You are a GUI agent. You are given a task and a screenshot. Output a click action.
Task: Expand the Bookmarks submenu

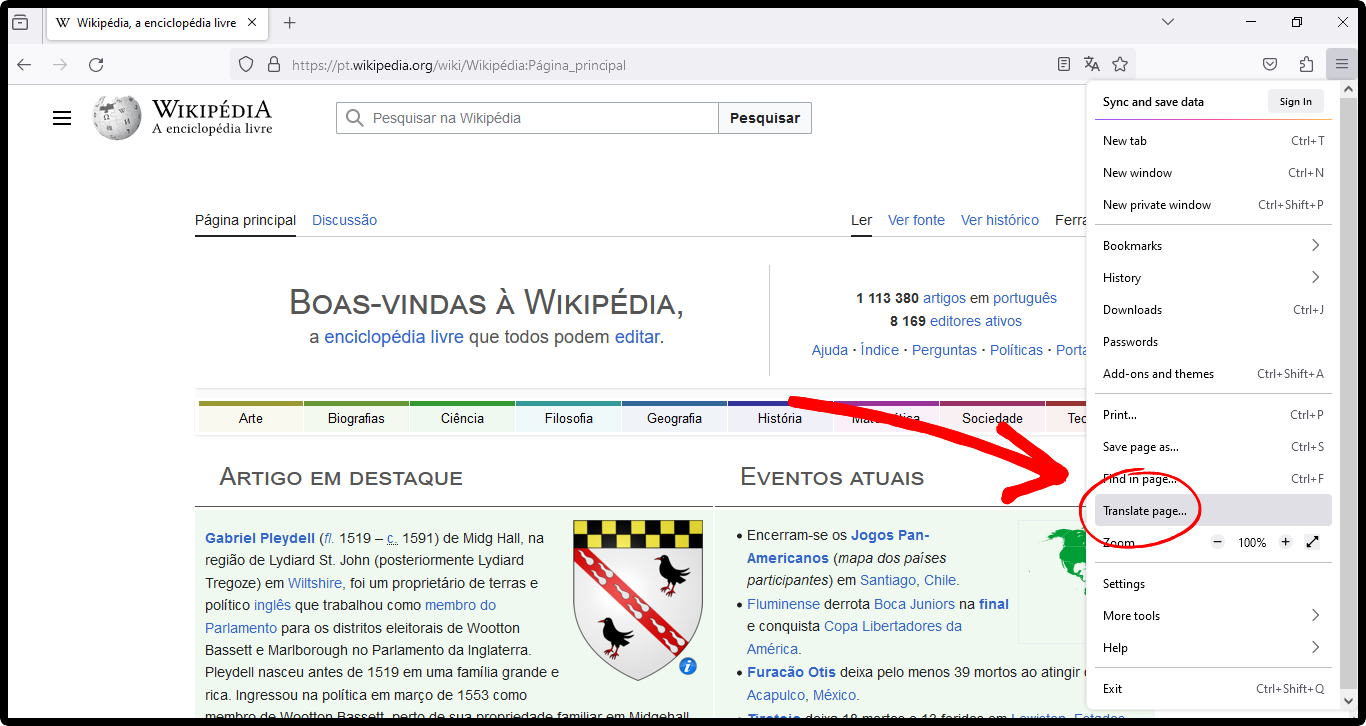pyautogui.click(x=1213, y=246)
